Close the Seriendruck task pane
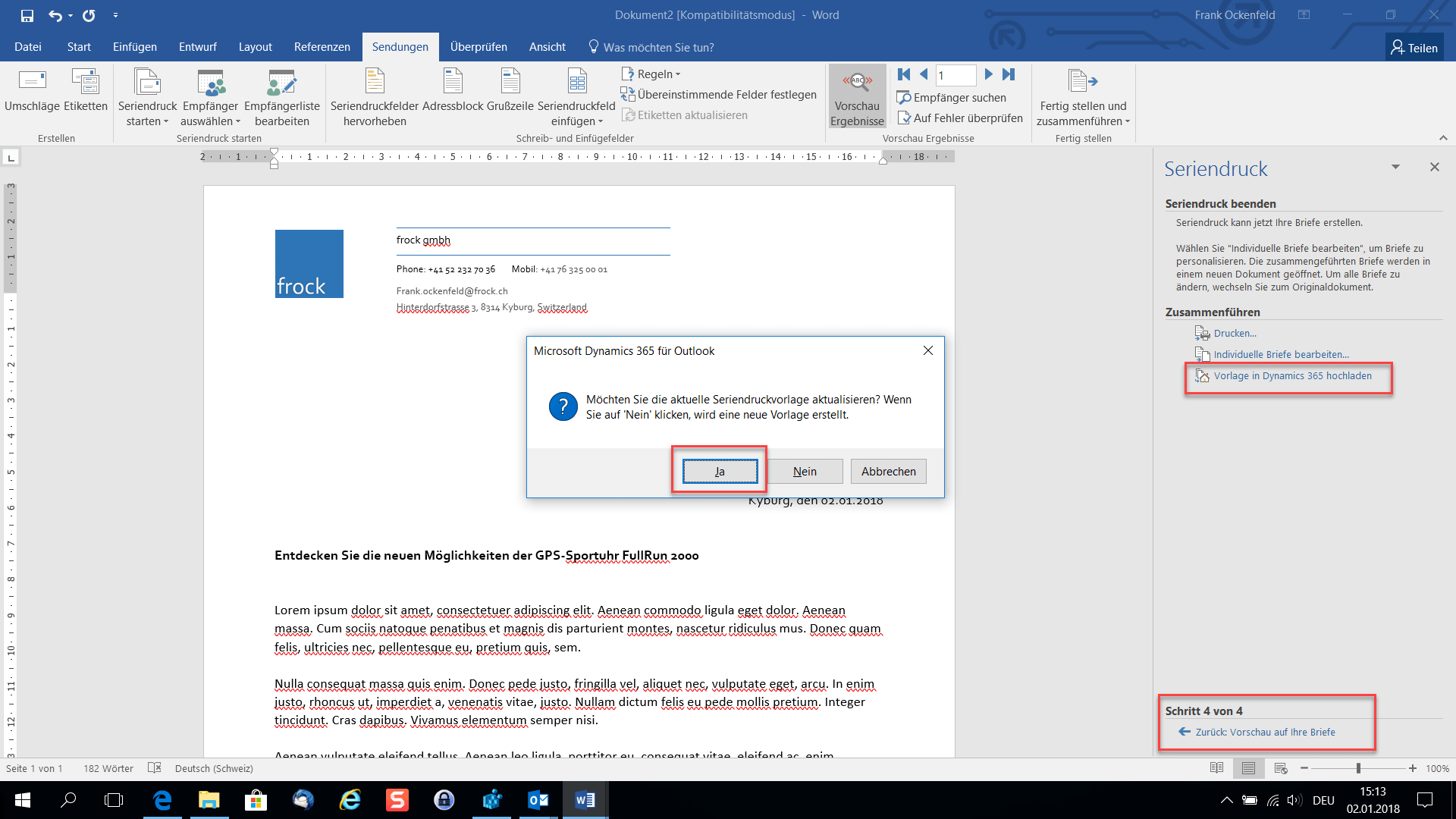This screenshot has width=1456, height=819. [1434, 167]
